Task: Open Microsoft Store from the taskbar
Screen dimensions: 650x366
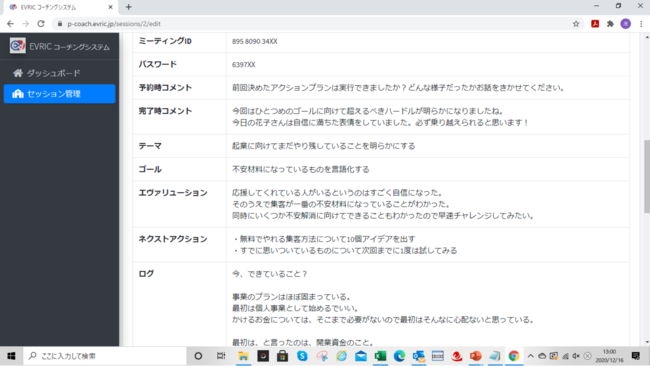Action: [x=282, y=356]
